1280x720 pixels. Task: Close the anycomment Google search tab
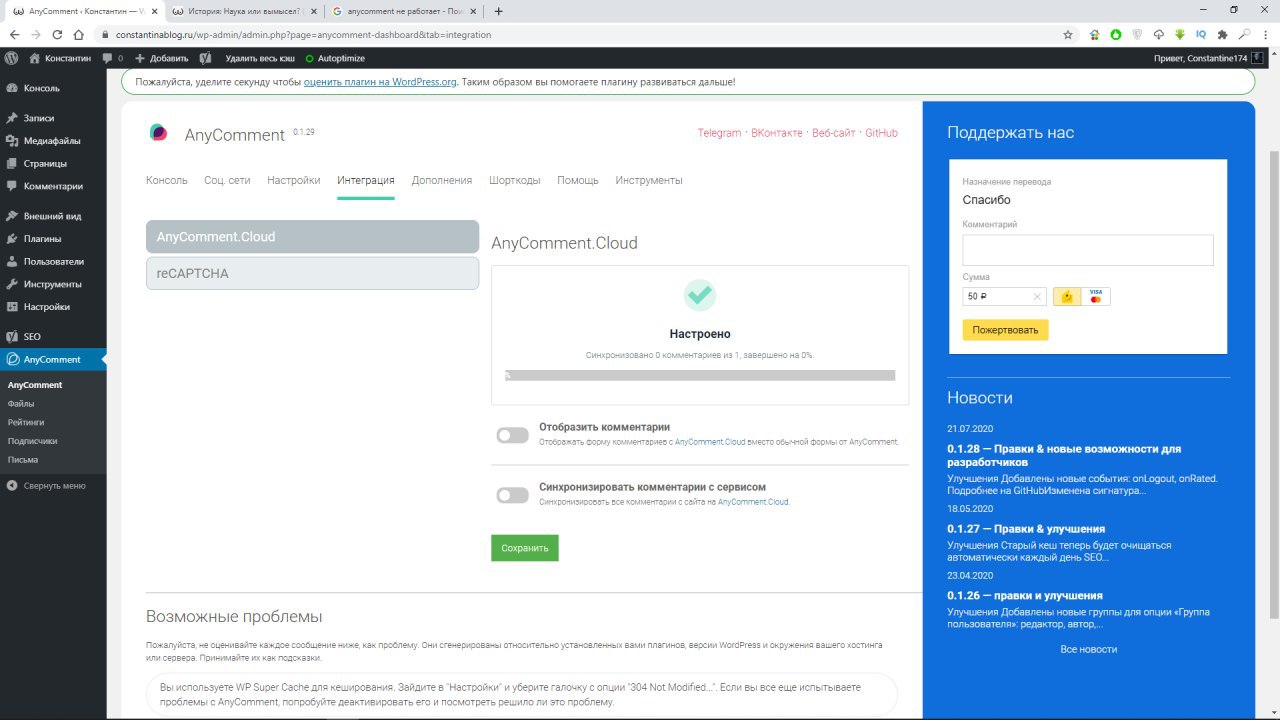(471, 11)
